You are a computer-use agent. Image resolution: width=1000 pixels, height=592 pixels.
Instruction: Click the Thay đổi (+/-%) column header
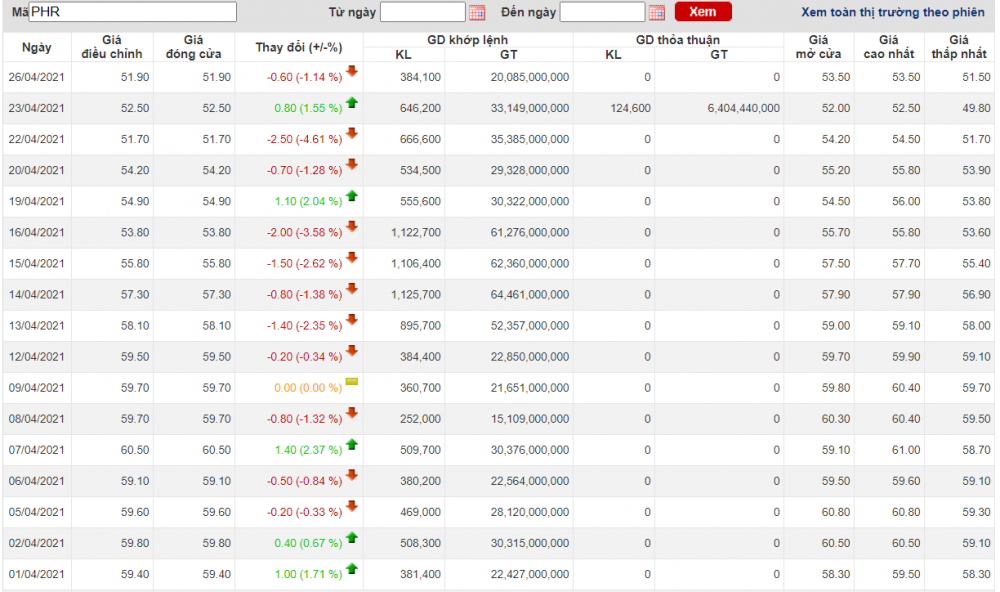tap(299, 47)
